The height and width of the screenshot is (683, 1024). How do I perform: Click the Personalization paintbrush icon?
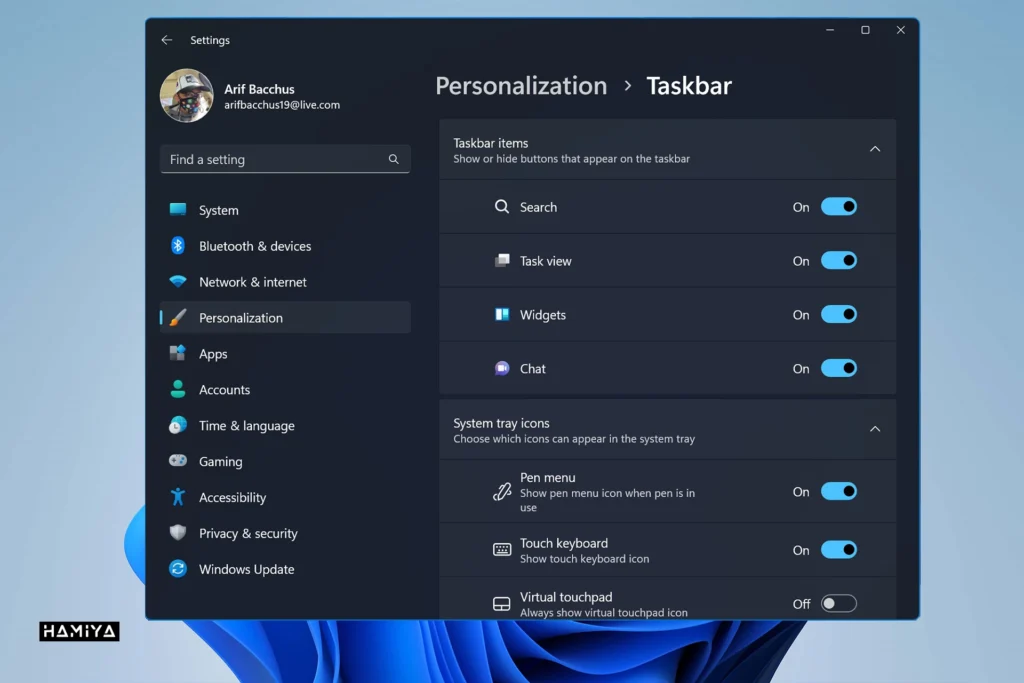pos(178,317)
